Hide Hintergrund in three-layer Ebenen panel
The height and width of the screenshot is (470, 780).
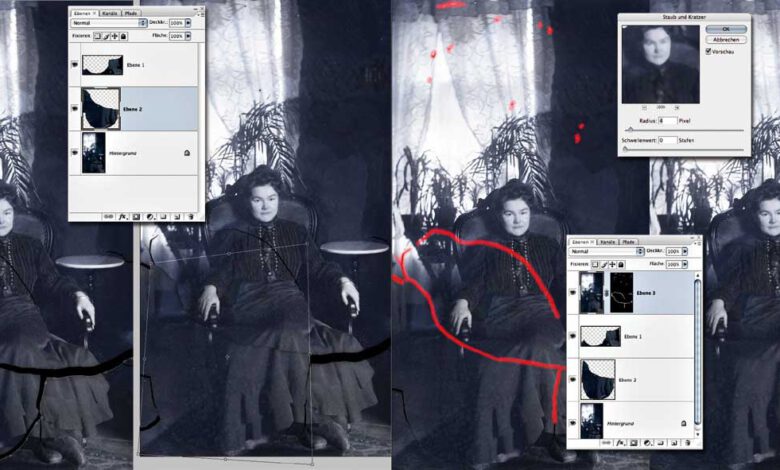(x=75, y=152)
